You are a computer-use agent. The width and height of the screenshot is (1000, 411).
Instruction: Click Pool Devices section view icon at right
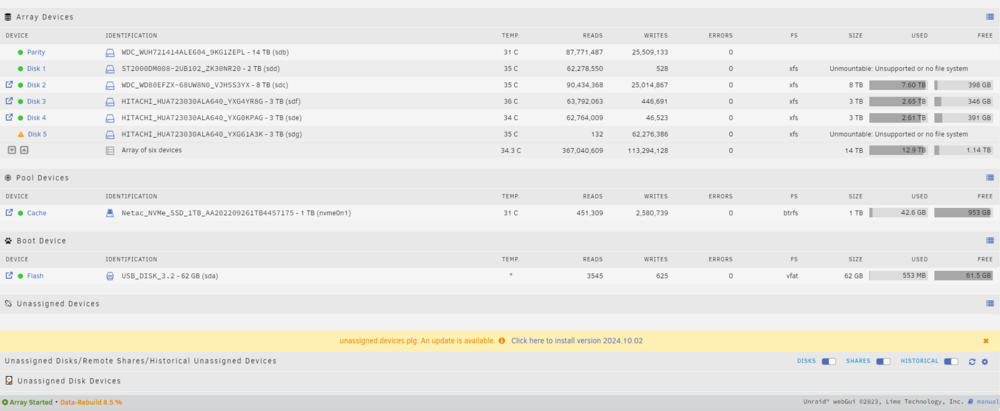[x=990, y=177]
